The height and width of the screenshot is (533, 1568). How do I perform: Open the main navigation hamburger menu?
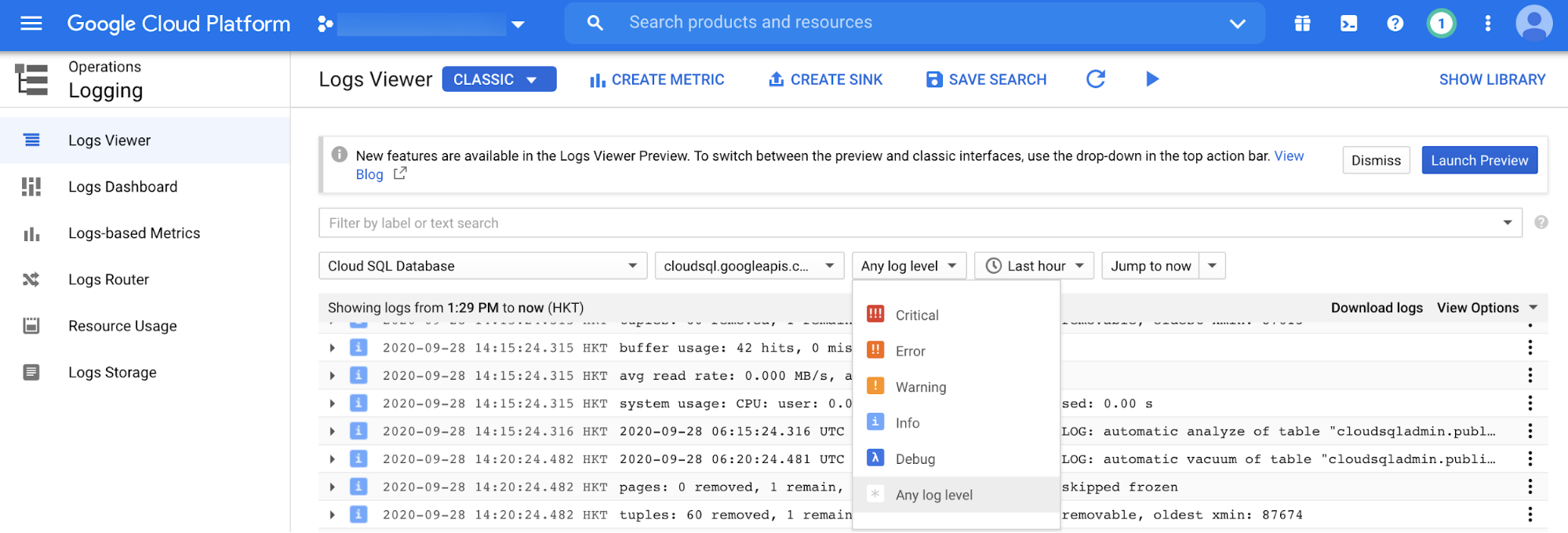(31, 24)
